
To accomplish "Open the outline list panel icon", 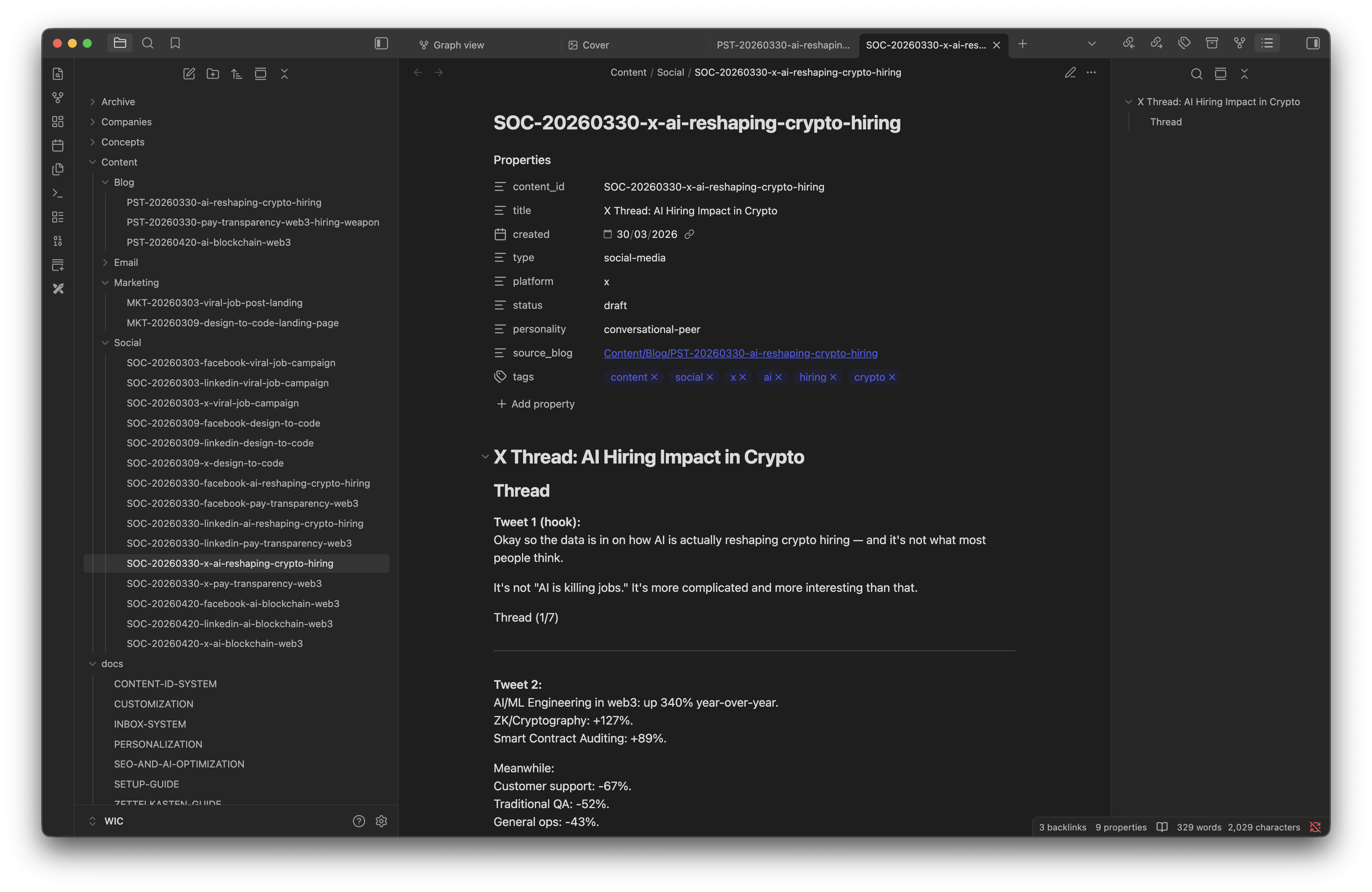I will click(x=1267, y=43).
